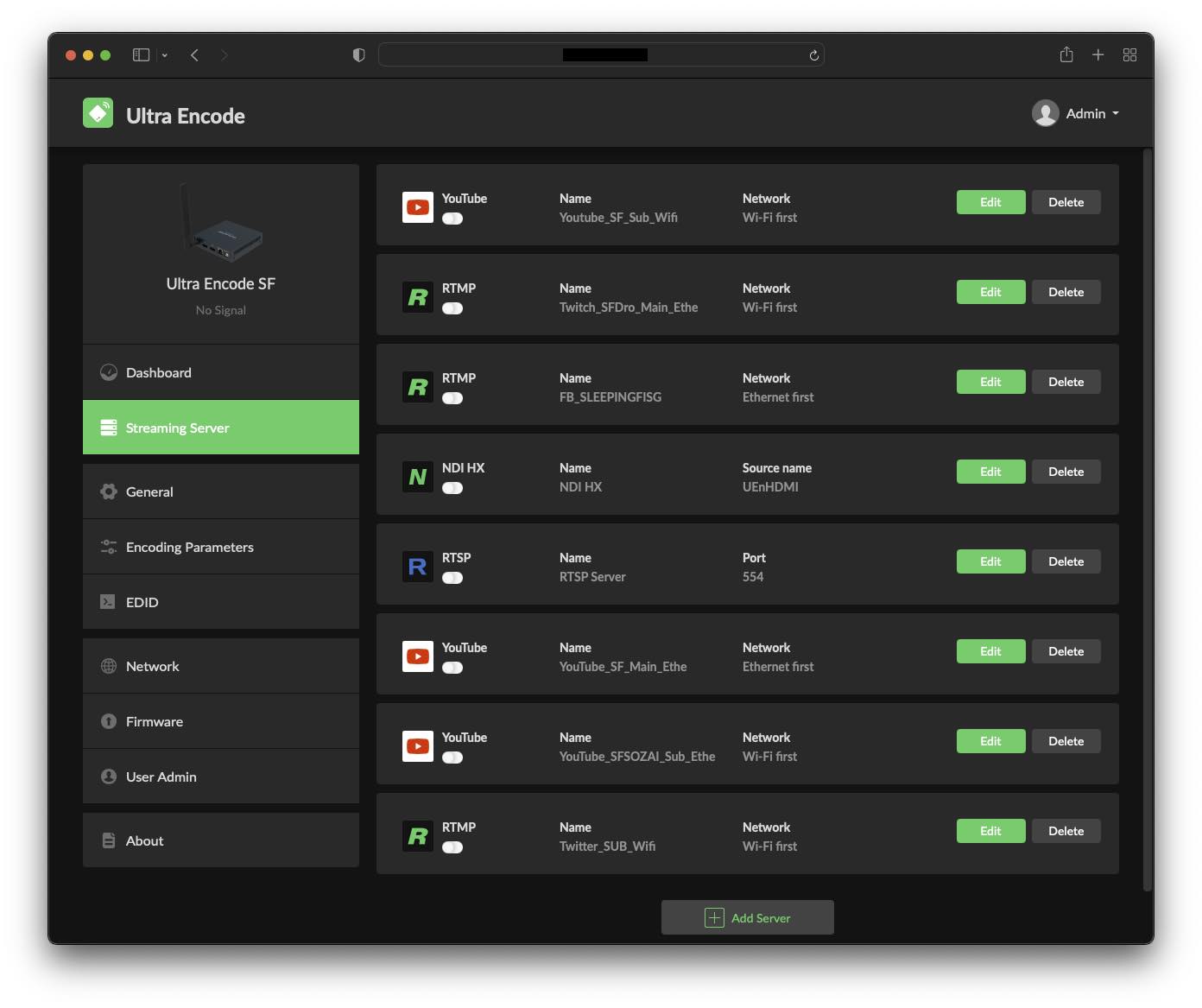Open the EDID page
Image resolution: width=1202 pixels, height=1008 pixels.
point(221,602)
